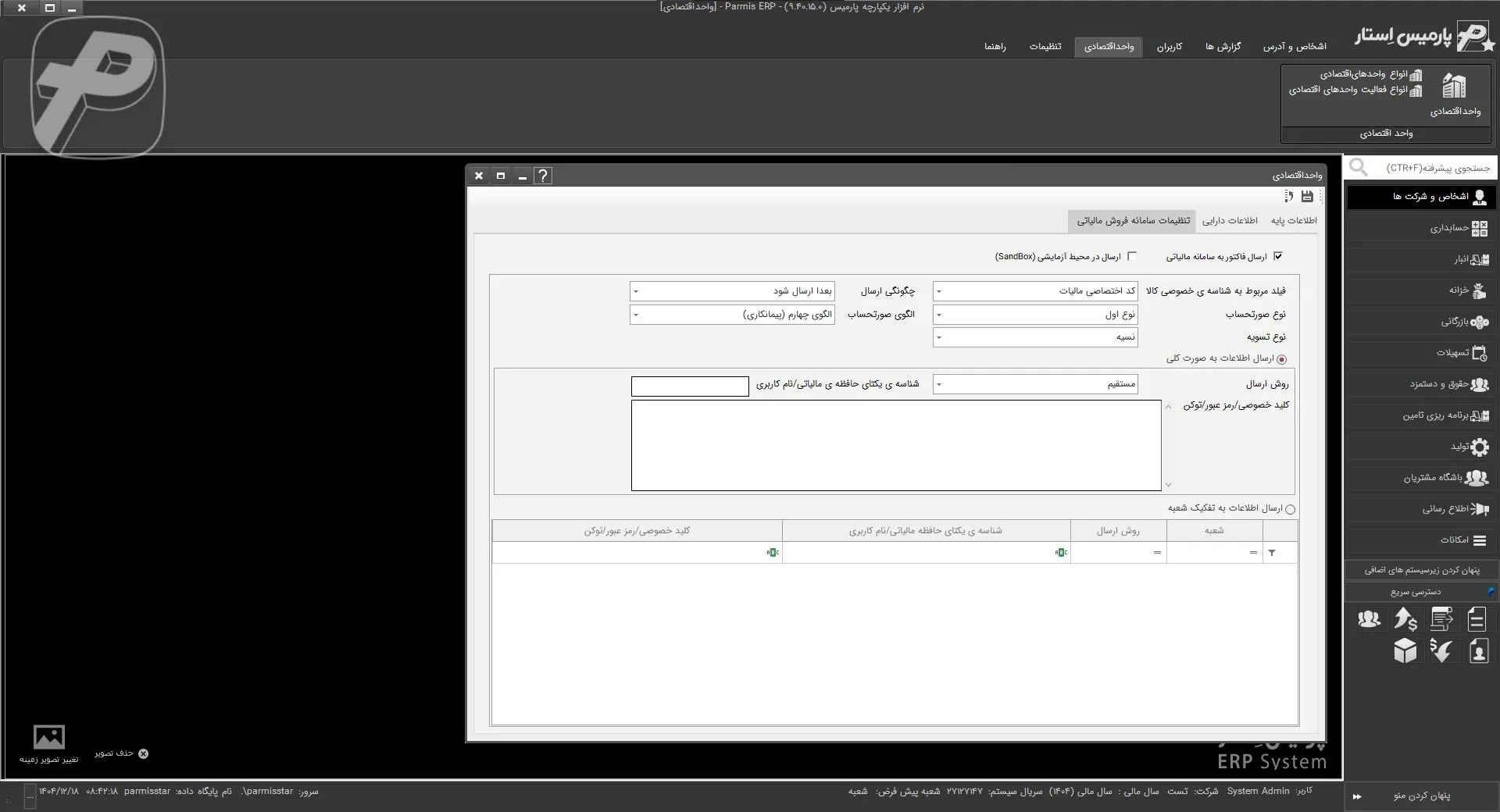Select the واحداقتصادی ribbon tab
Viewport: 1500px width, 812px height.
(1109, 47)
